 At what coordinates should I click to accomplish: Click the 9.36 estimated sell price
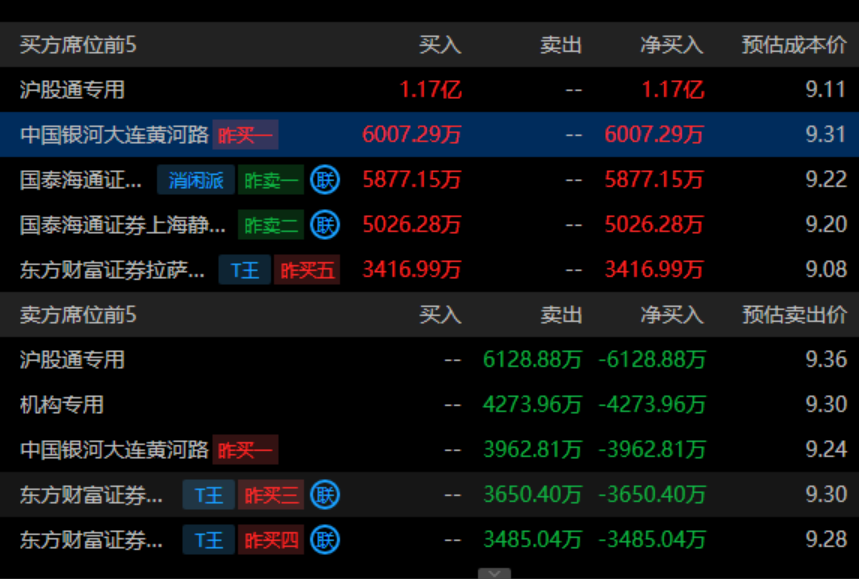(826, 360)
